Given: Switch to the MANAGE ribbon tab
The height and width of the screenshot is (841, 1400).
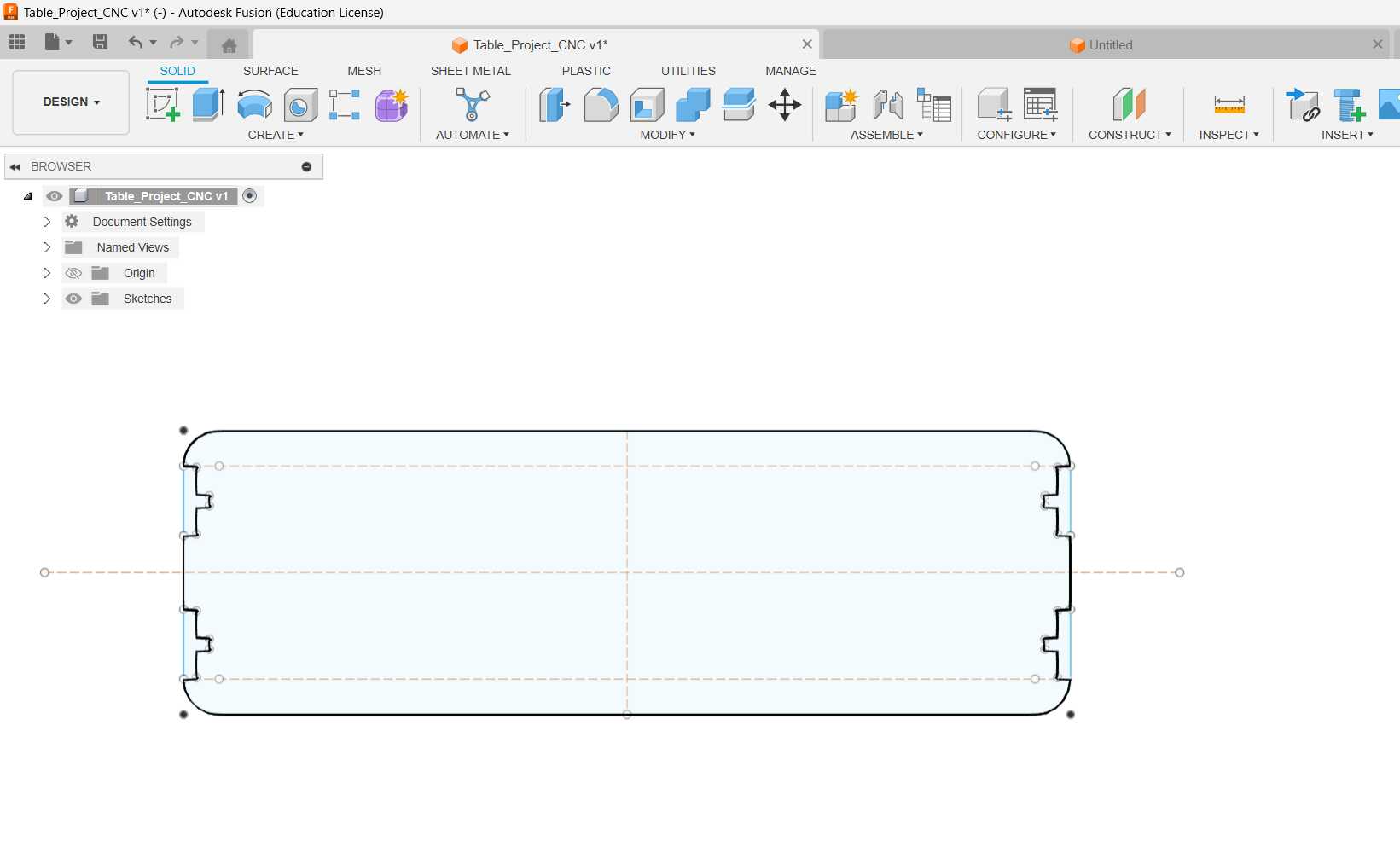Looking at the screenshot, I should click(x=791, y=71).
